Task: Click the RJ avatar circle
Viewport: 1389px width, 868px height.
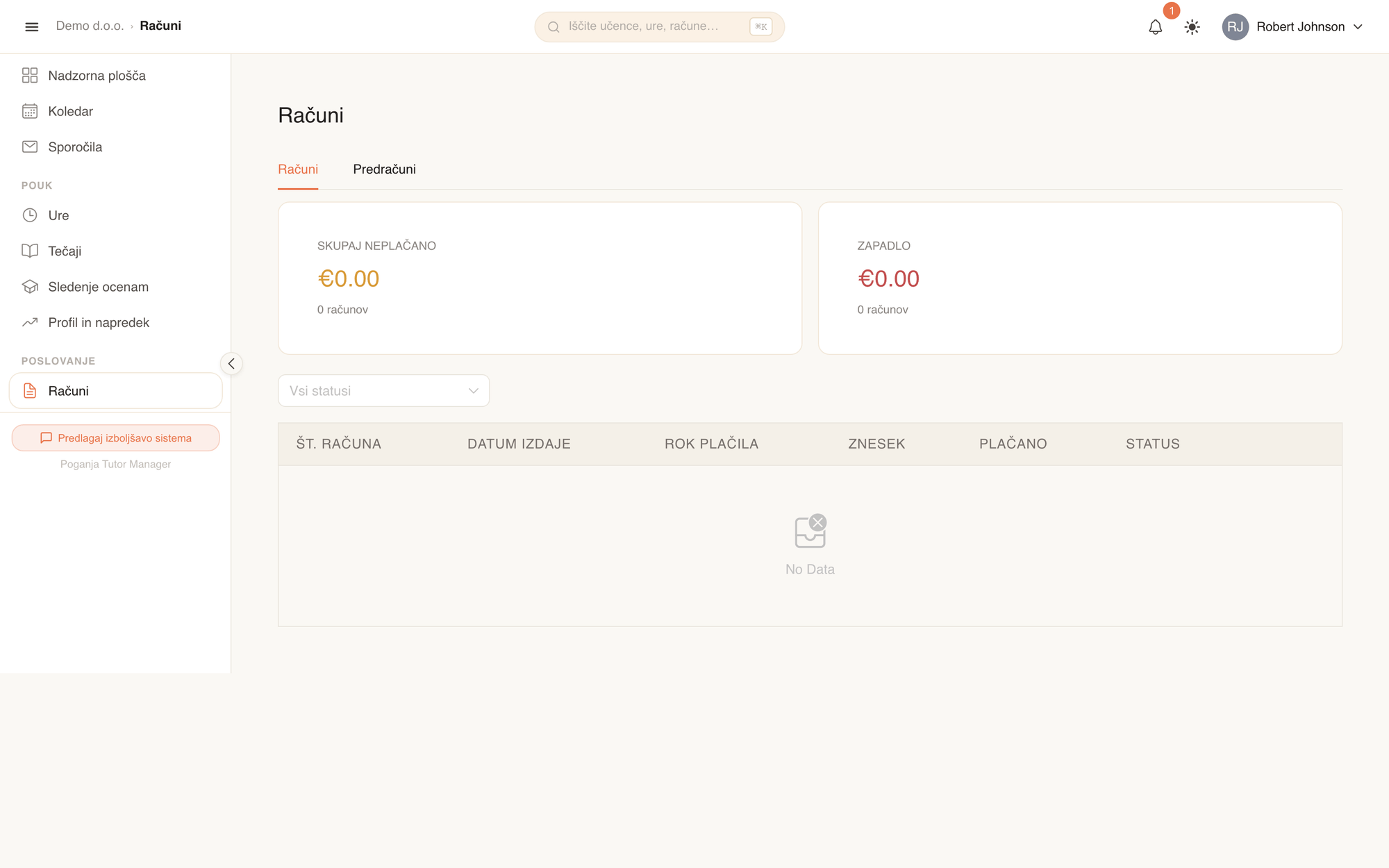Action: (x=1235, y=27)
